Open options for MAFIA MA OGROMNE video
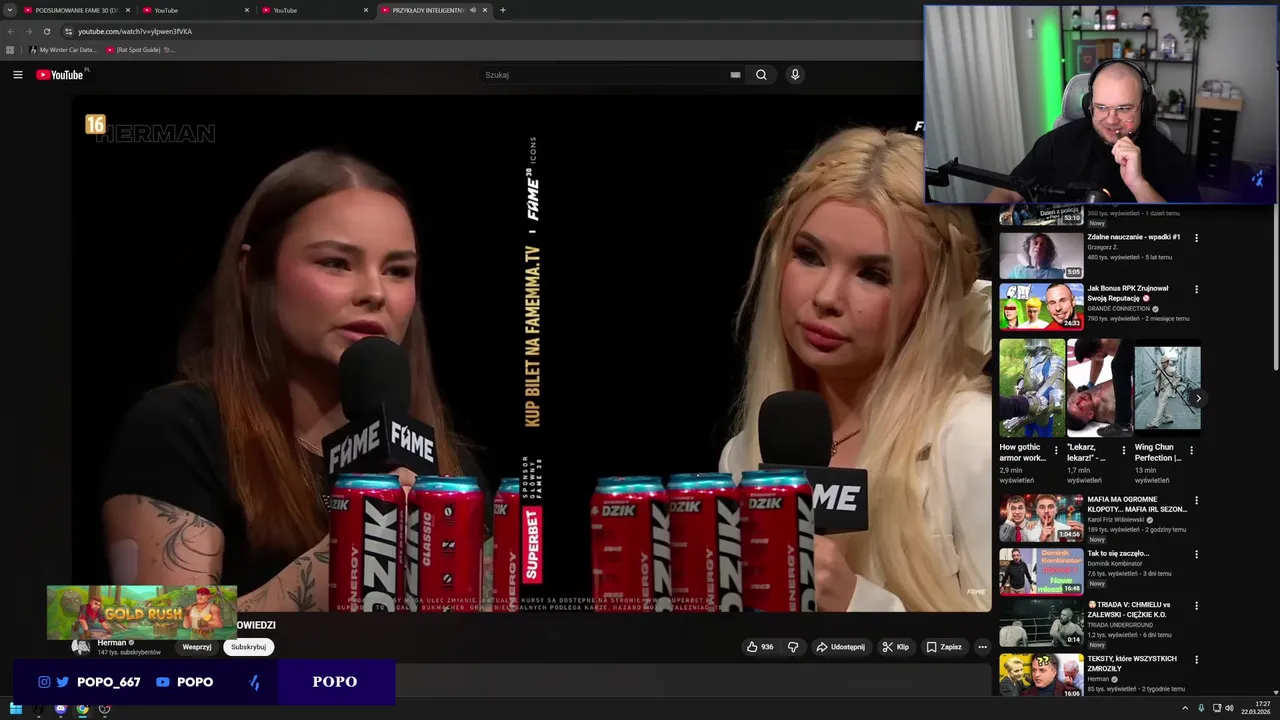The height and width of the screenshot is (720, 1280). click(x=1196, y=500)
